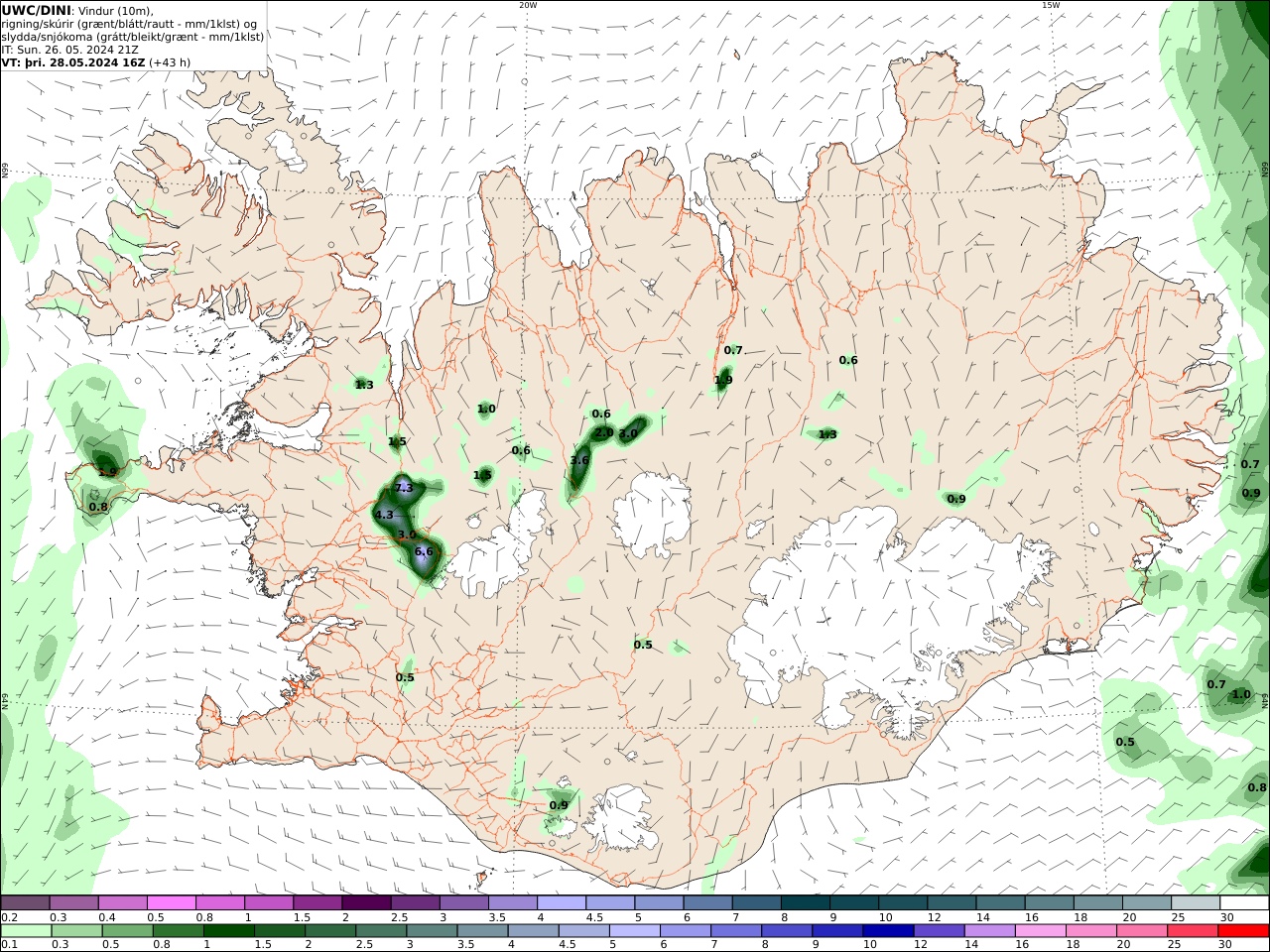Click the 4.3 precipitation value on the map
Screen dimensions: 1270x952
(384, 515)
